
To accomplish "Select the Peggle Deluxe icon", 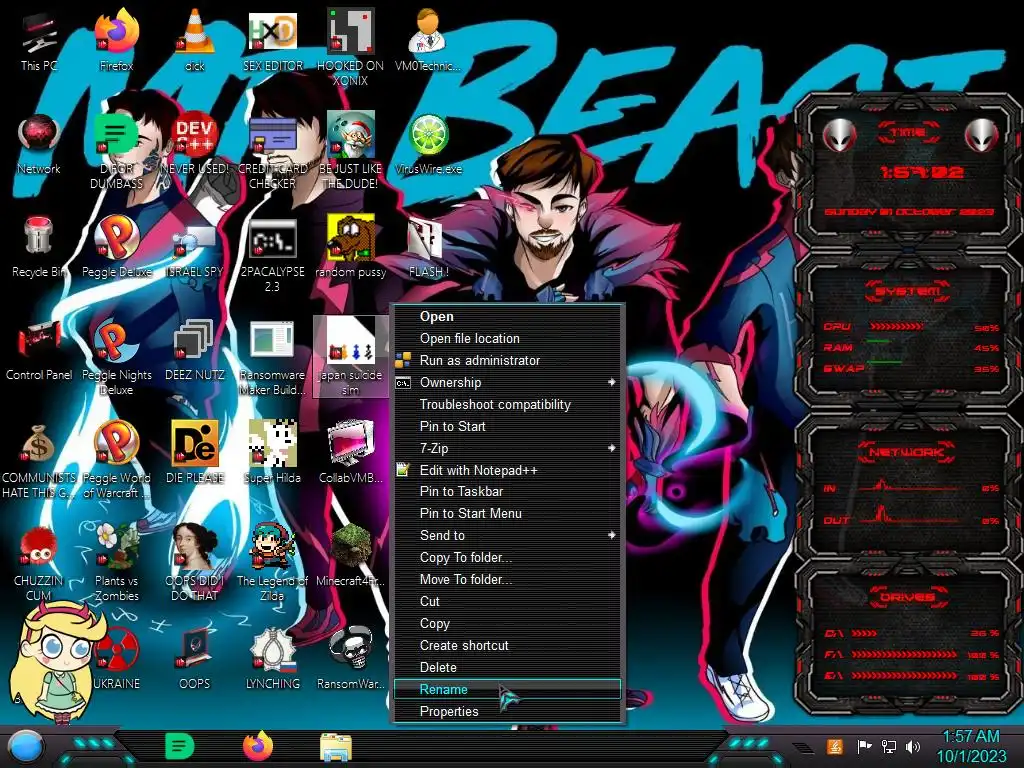I will click(x=116, y=247).
